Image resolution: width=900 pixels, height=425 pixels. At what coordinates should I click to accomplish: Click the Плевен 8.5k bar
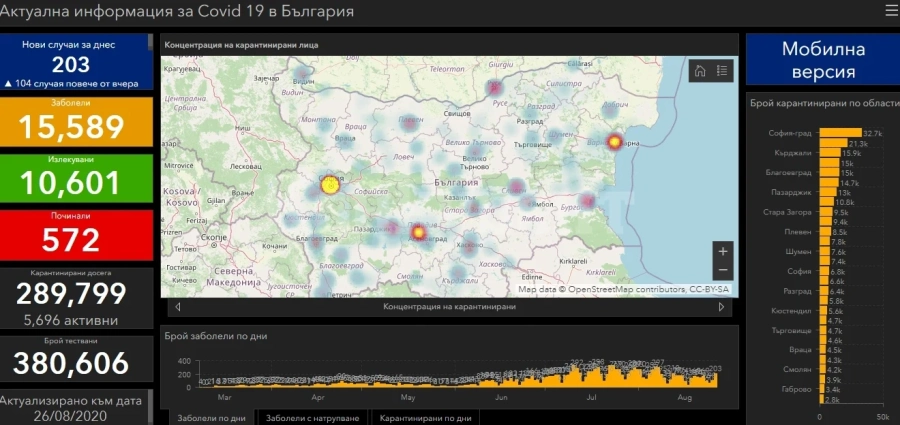[825, 232]
